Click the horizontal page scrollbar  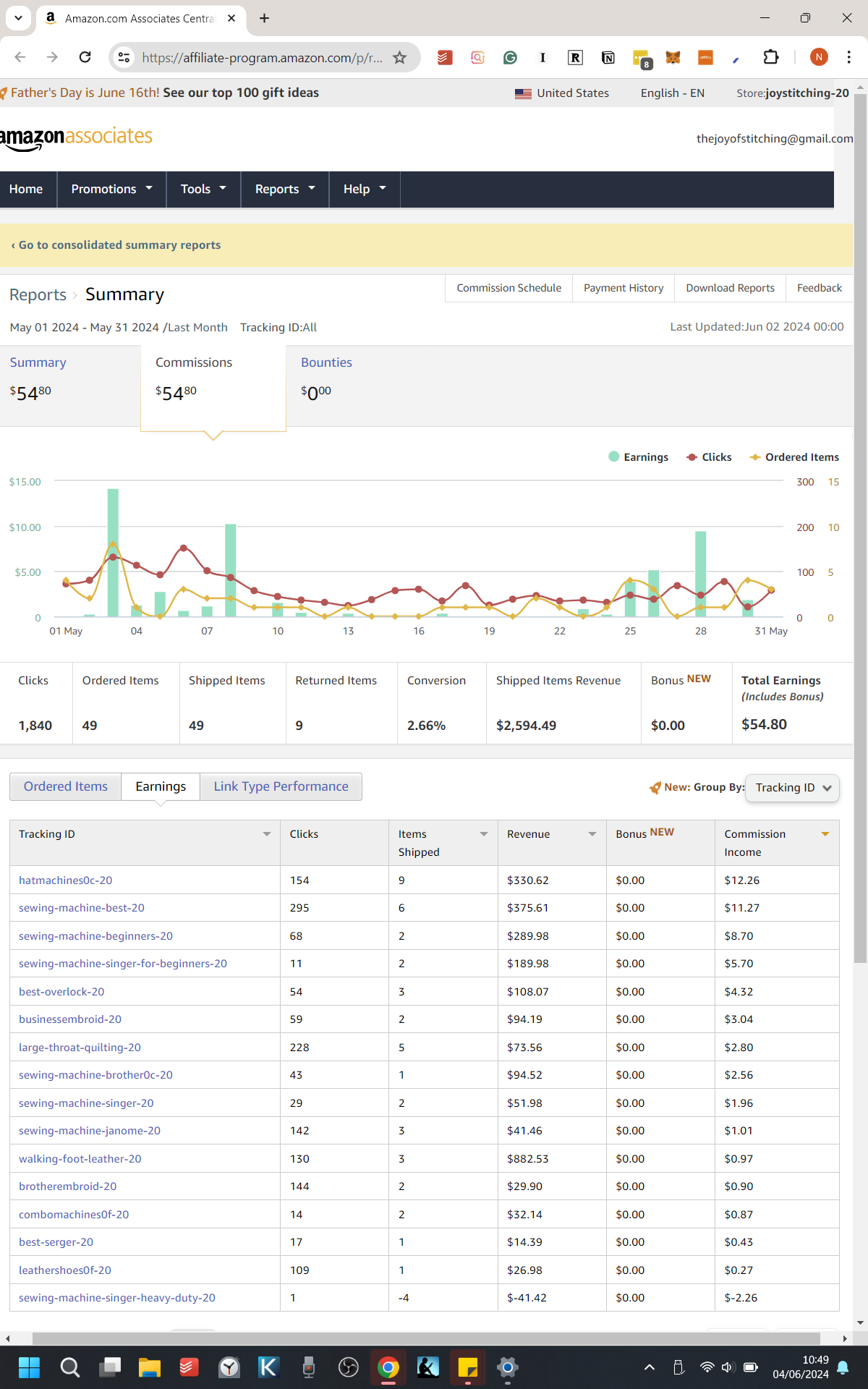427,1339
